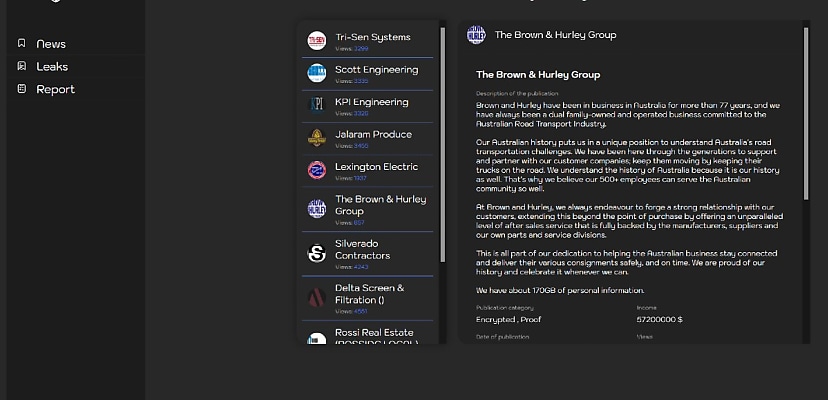Open the News section

pyautogui.click(x=51, y=44)
